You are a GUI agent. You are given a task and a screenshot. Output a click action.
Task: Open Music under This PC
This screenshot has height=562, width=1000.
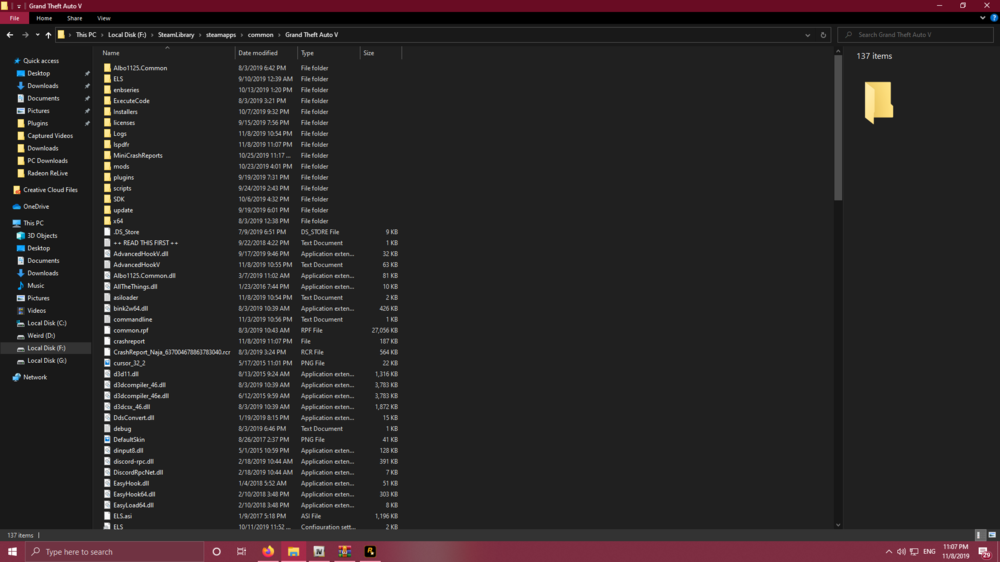pos(36,286)
